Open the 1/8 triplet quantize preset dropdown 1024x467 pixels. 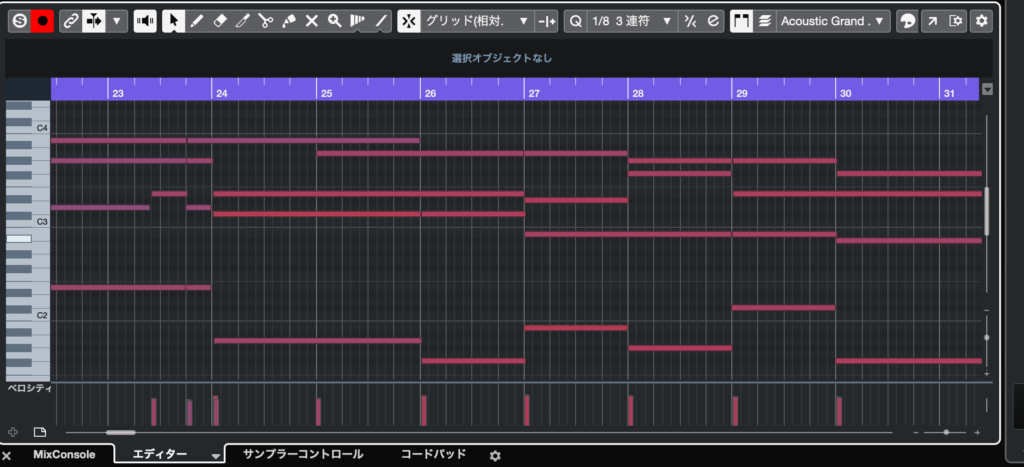tap(631, 21)
